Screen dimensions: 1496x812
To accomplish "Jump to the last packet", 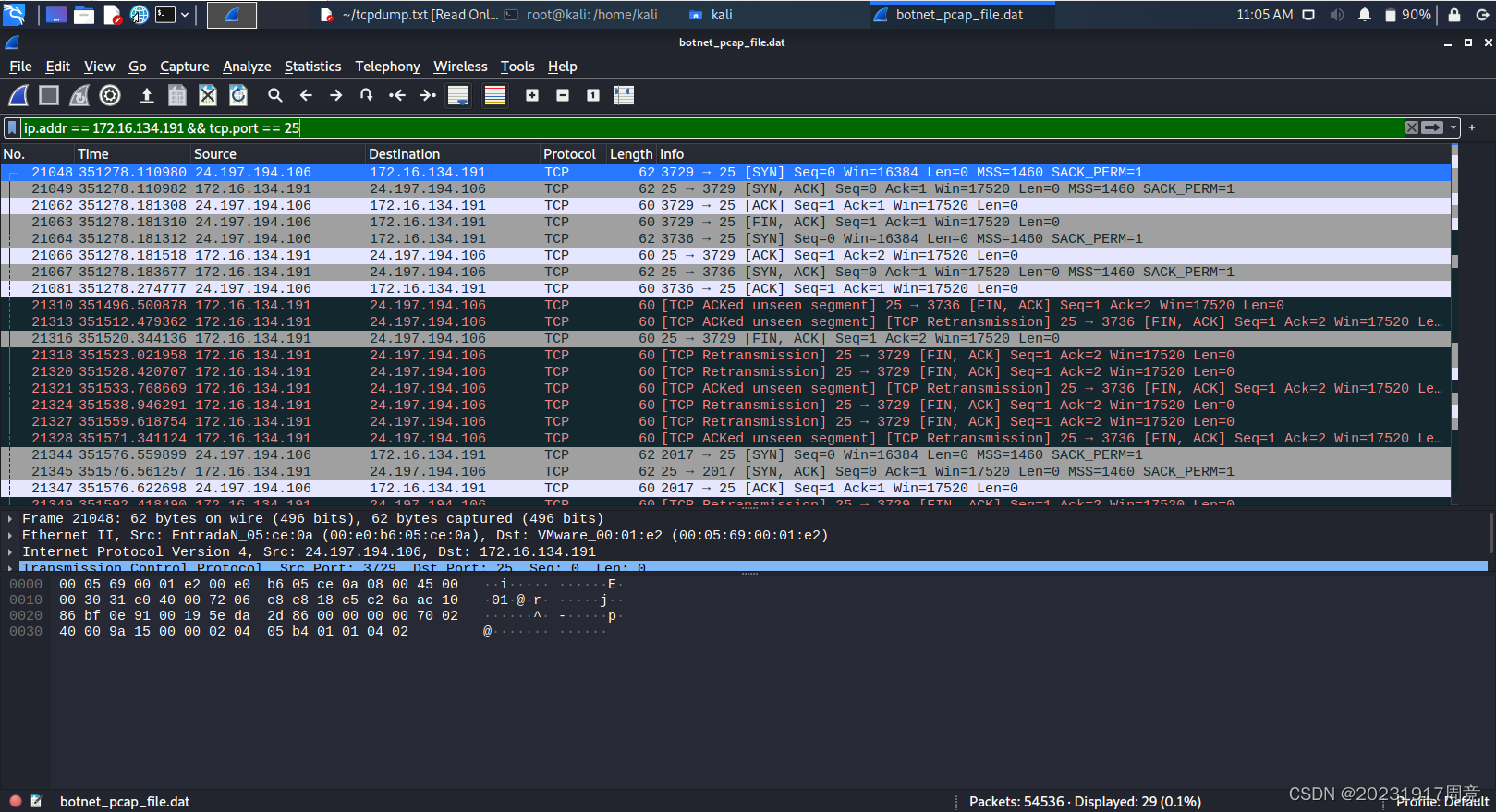I will (x=428, y=95).
